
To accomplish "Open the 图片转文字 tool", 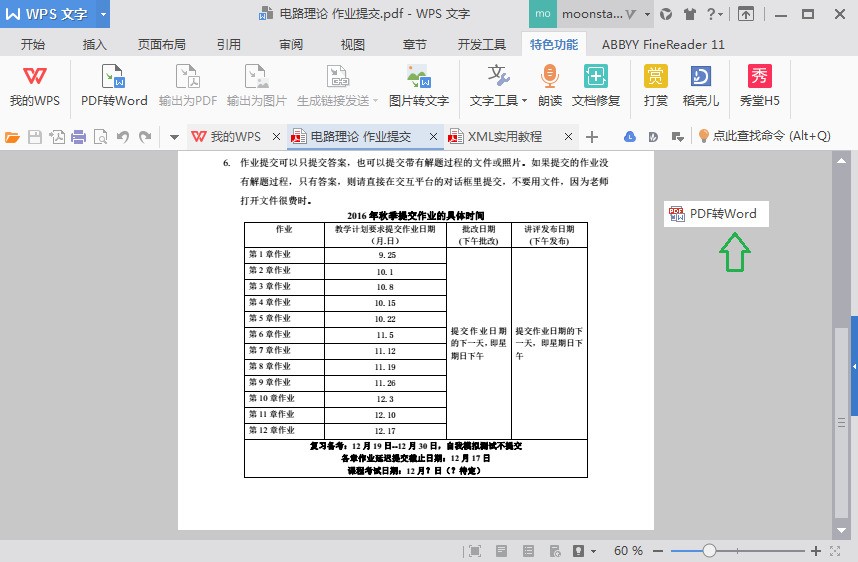I will [419, 86].
